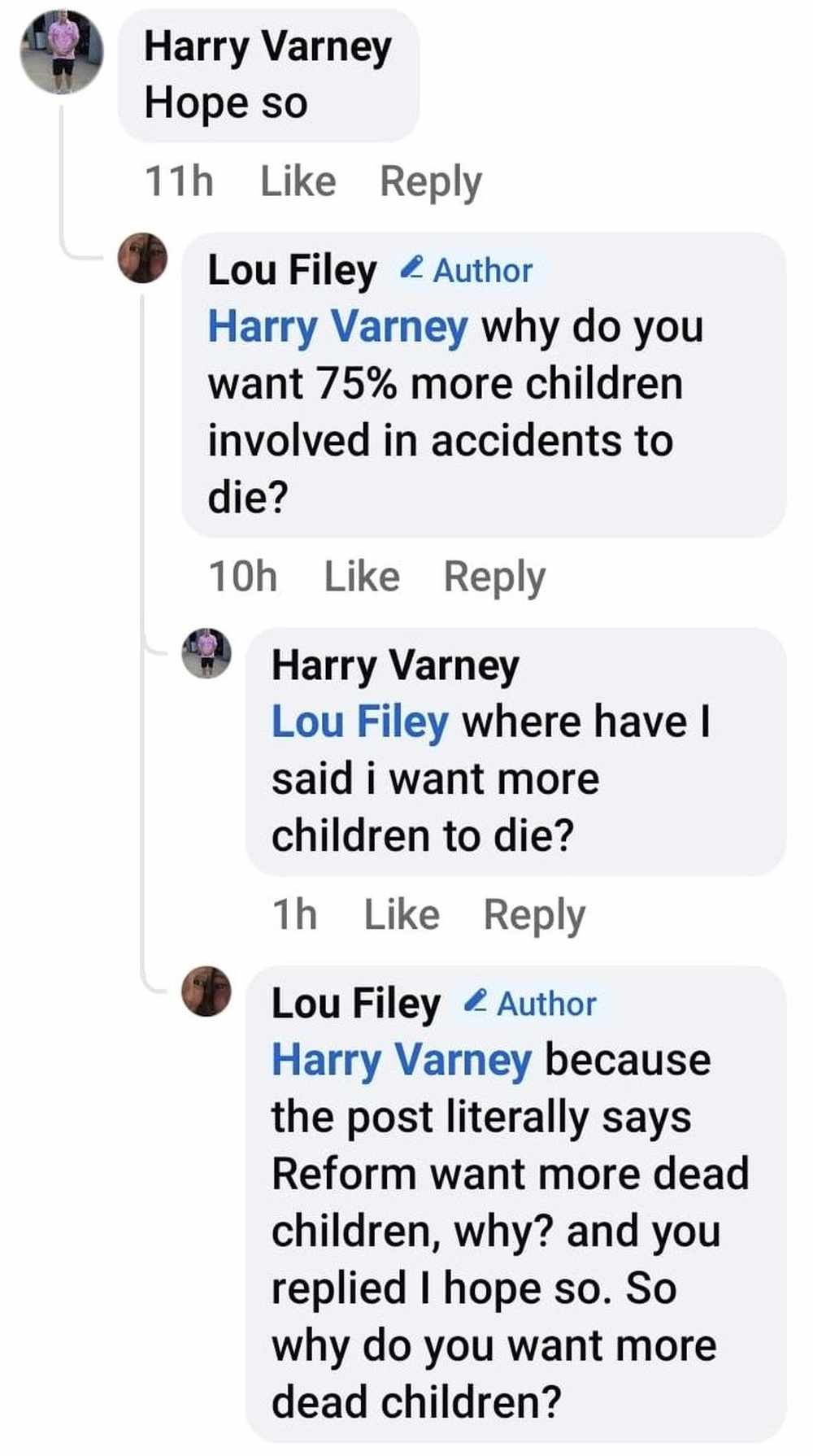
Task: Click Harry Varney's avatar on top comment
Action: tap(62, 53)
